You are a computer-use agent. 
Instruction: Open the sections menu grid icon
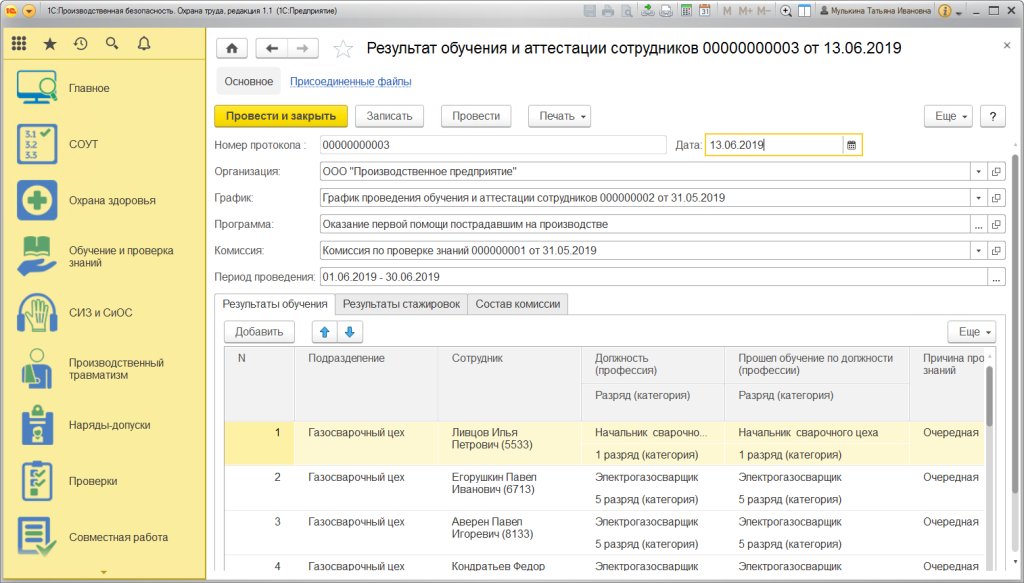(x=19, y=44)
